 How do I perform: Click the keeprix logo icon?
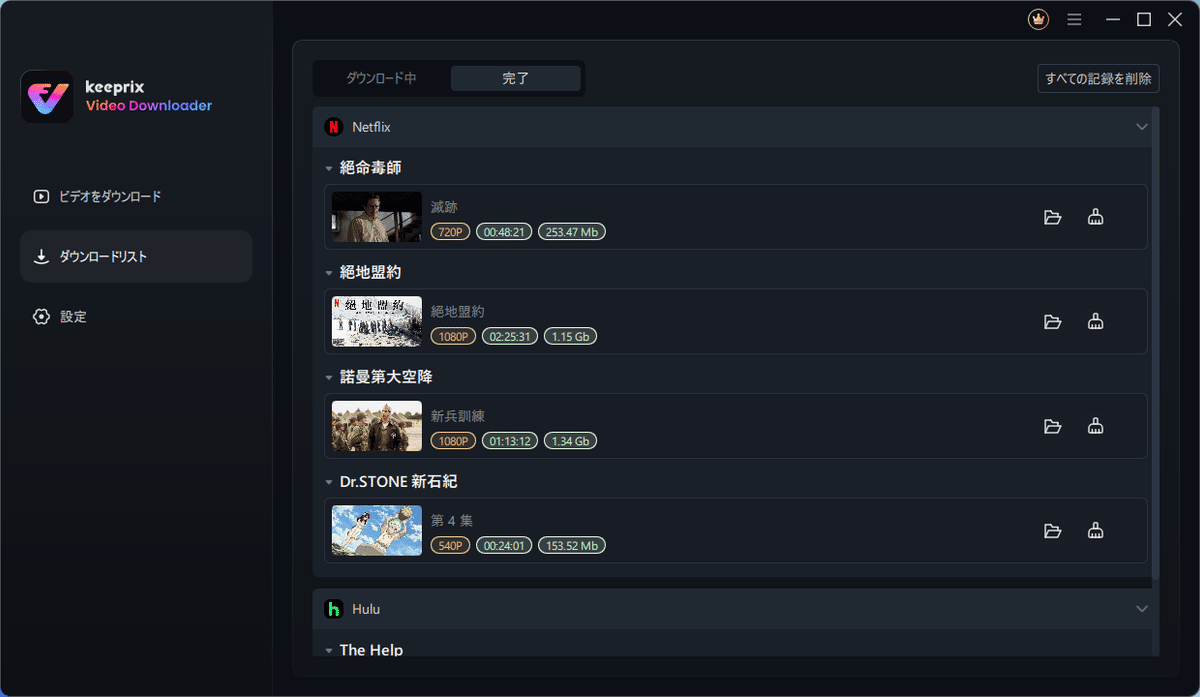[x=47, y=97]
